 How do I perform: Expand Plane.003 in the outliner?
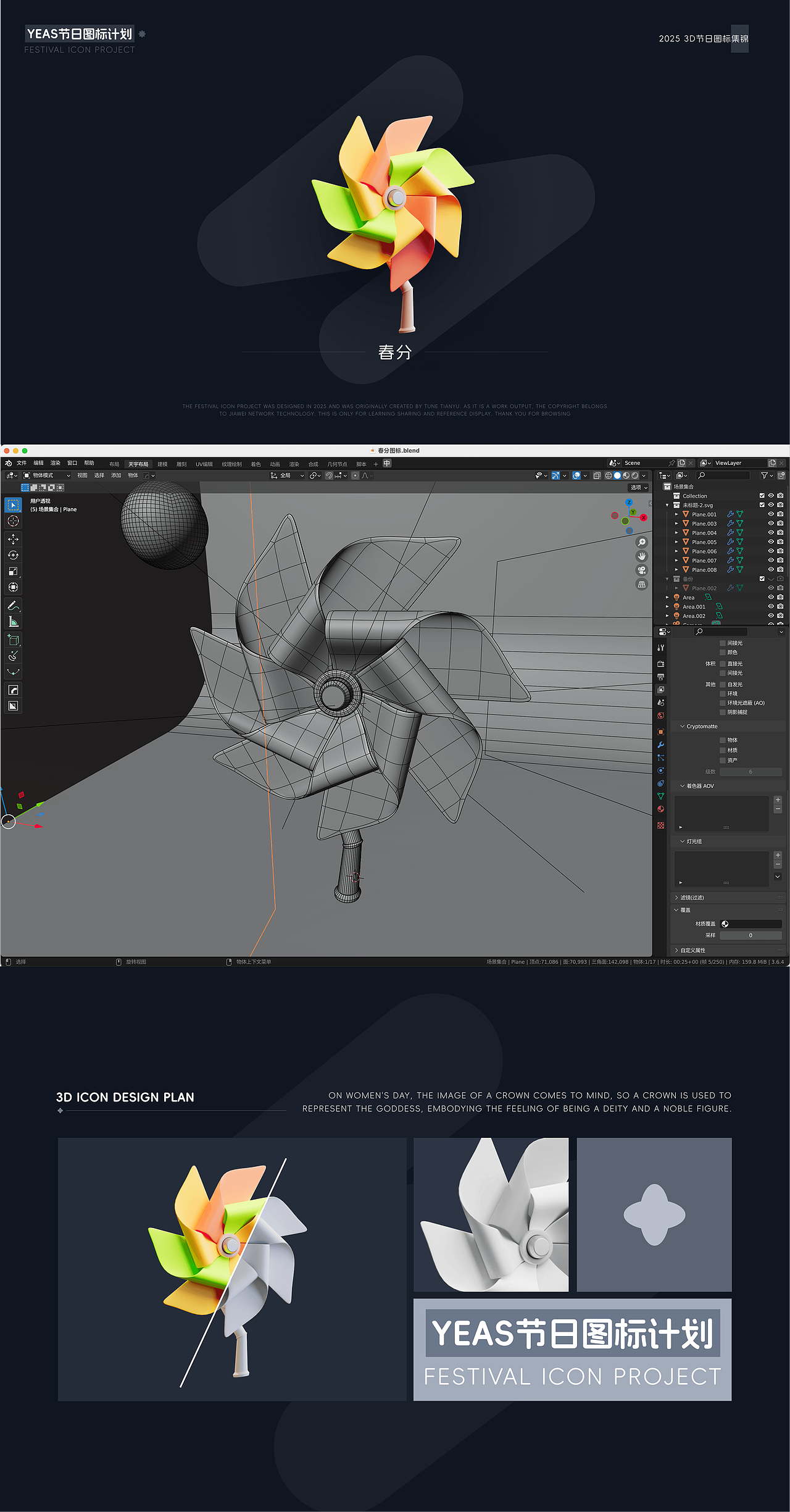click(x=676, y=524)
